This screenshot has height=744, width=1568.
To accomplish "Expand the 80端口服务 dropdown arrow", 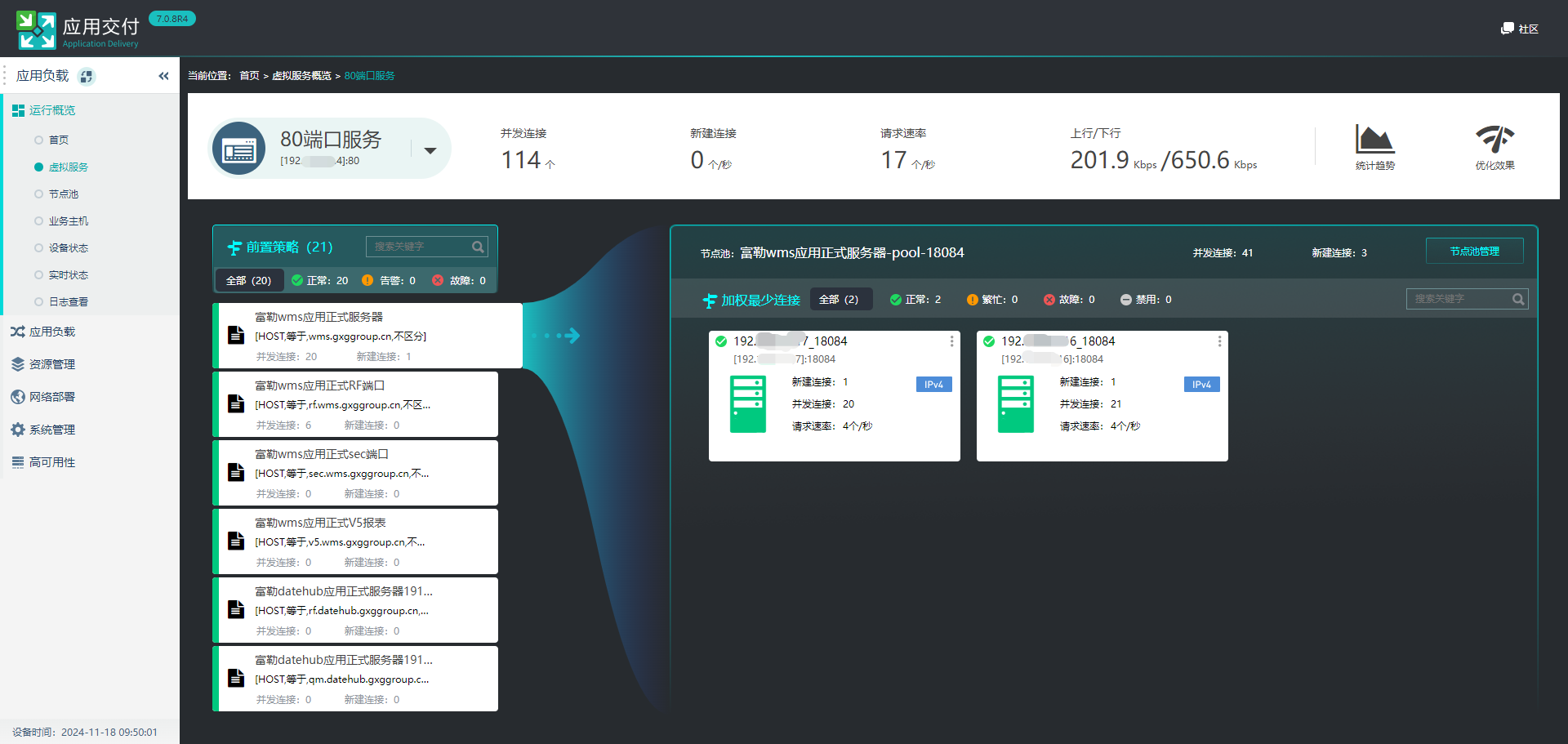I will [430, 150].
